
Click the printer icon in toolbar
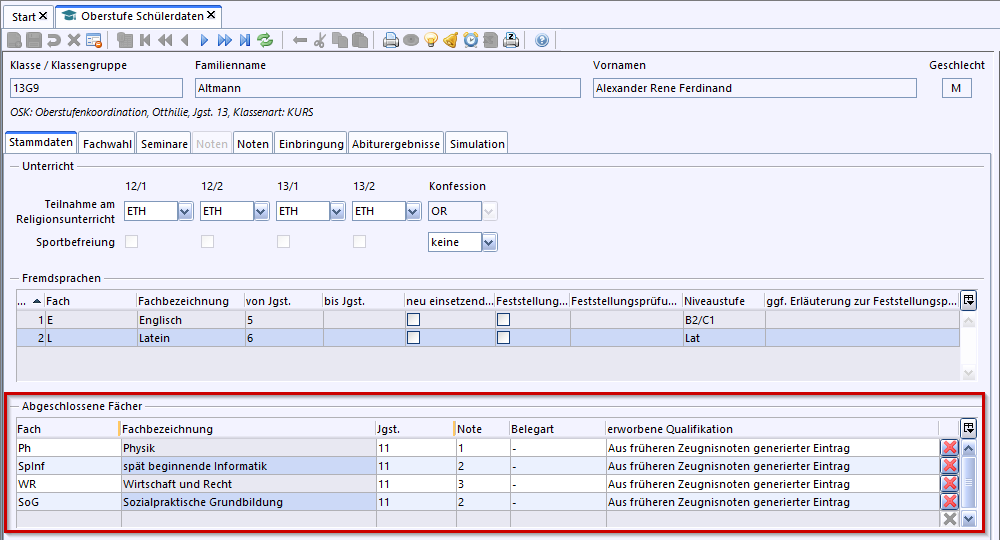pyautogui.click(x=391, y=40)
